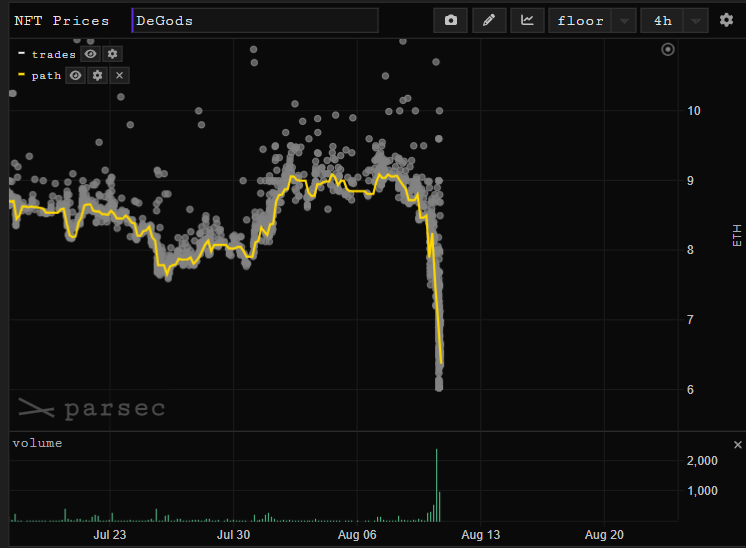This screenshot has height=548, width=746.
Task: Click the 7 price axis label
Action: tap(690, 320)
